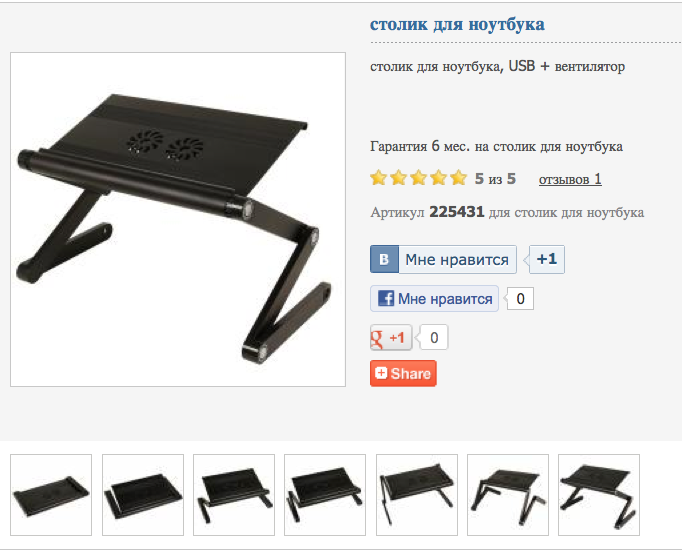Click the VK logo icon
682x554 pixels.
tap(384, 259)
